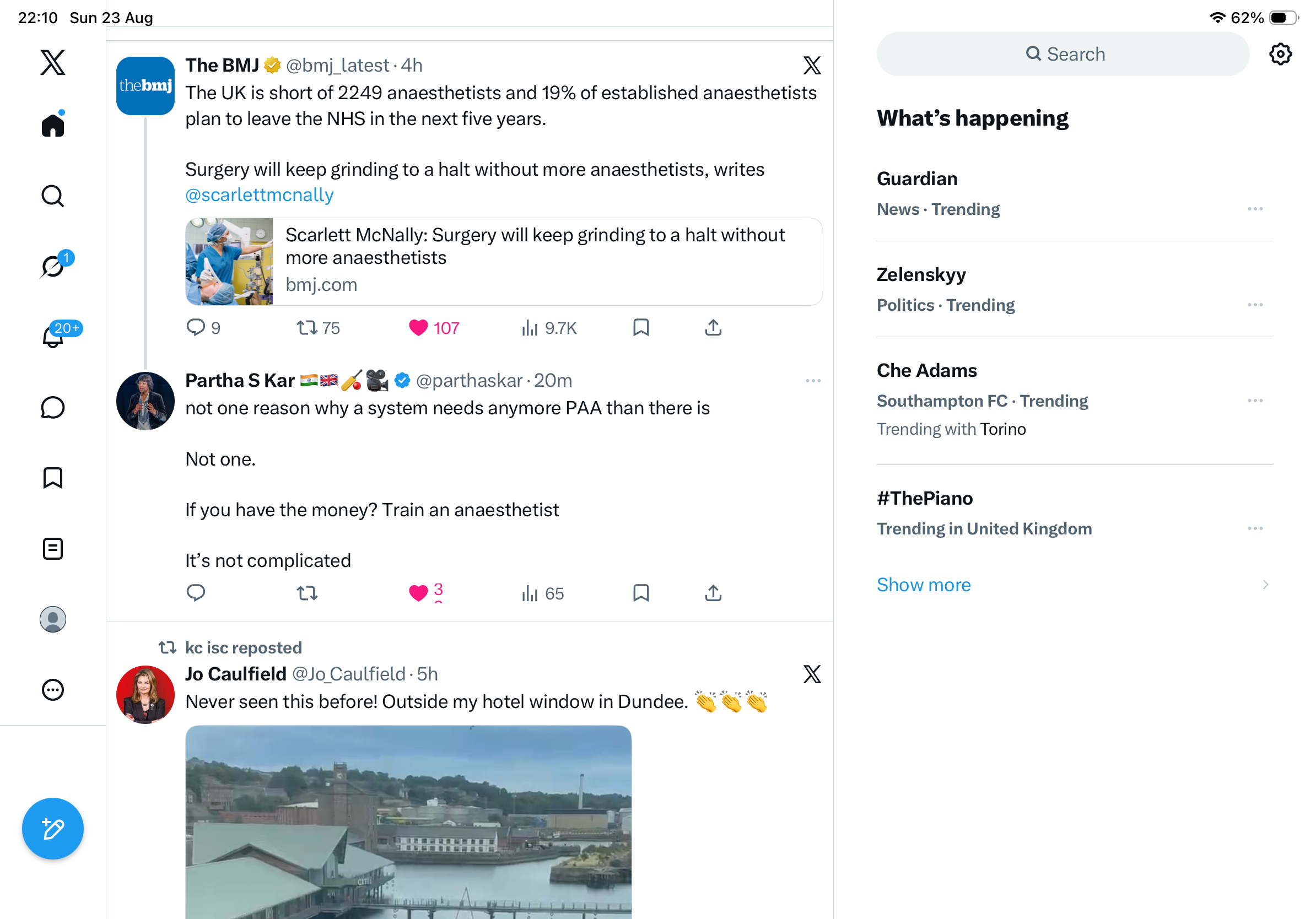The image size is (1316, 919).
Task: Open the Dundee harbour video thumbnail
Action: point(408,822)
